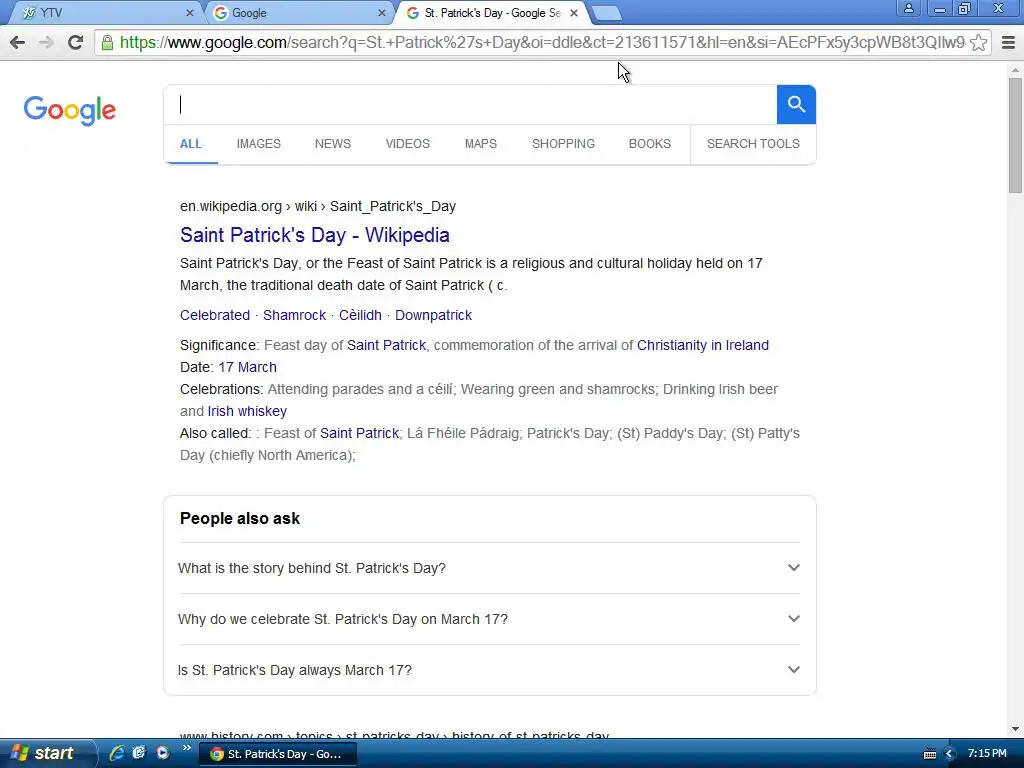Viewport: 1024px width, 768px height.
Task: Follow Saint Patrick link in Significance line
Action: coord(386,345)
